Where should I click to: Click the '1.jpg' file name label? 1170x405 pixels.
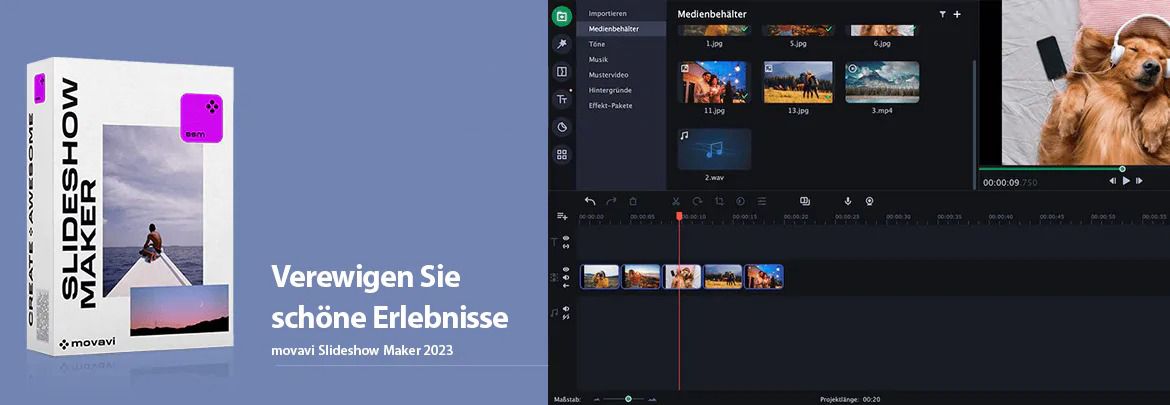(x=714, y=44)
